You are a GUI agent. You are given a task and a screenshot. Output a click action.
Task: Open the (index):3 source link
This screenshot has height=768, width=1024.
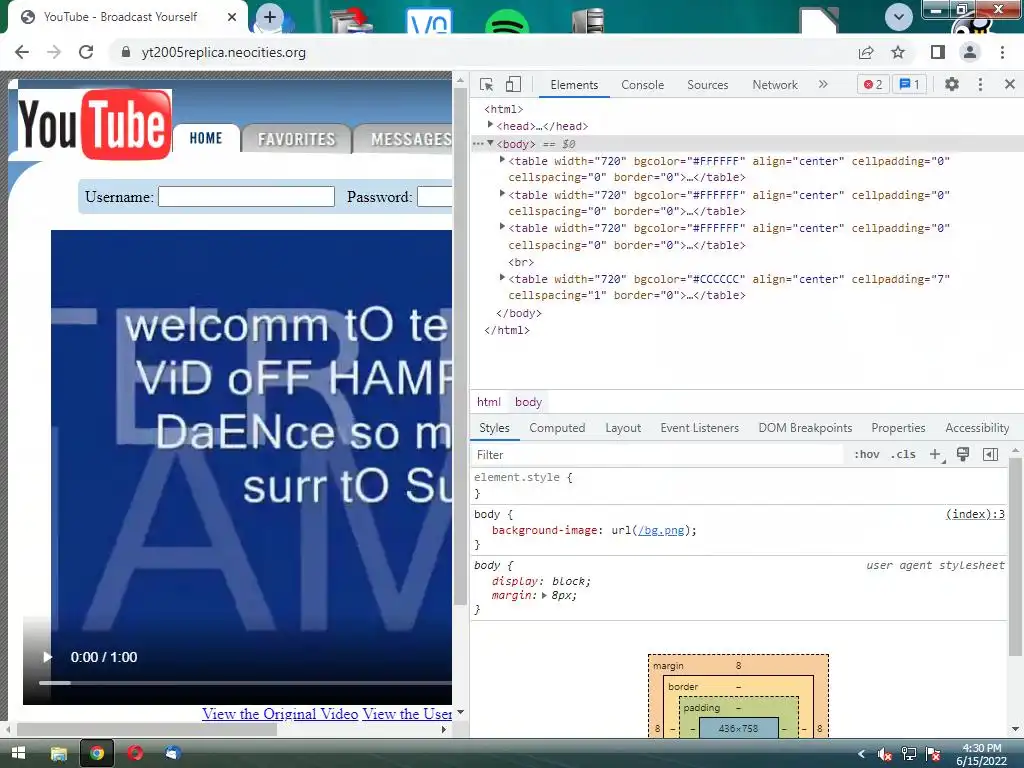(x=975, y=514)
